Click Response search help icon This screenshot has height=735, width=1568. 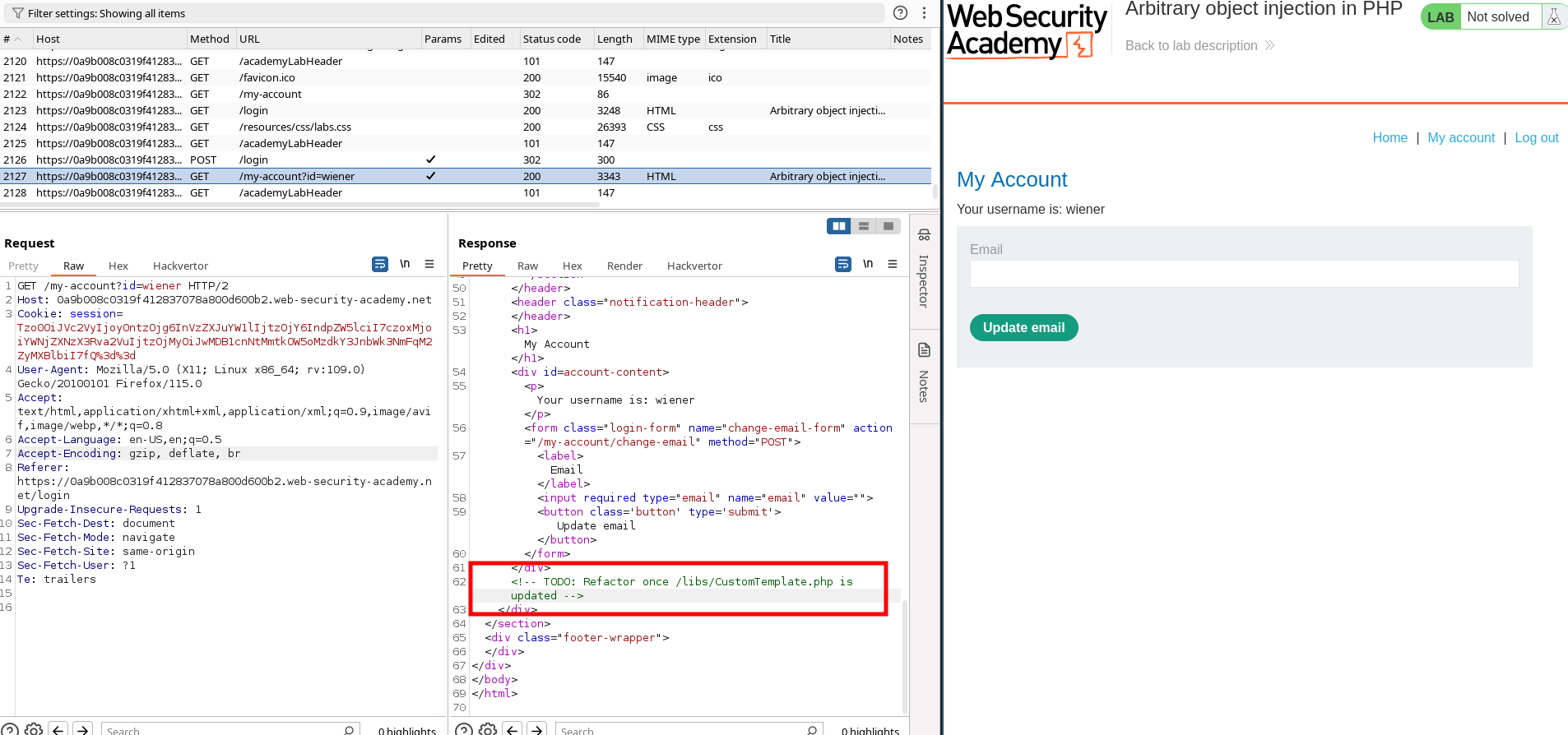tap(464, 729)
